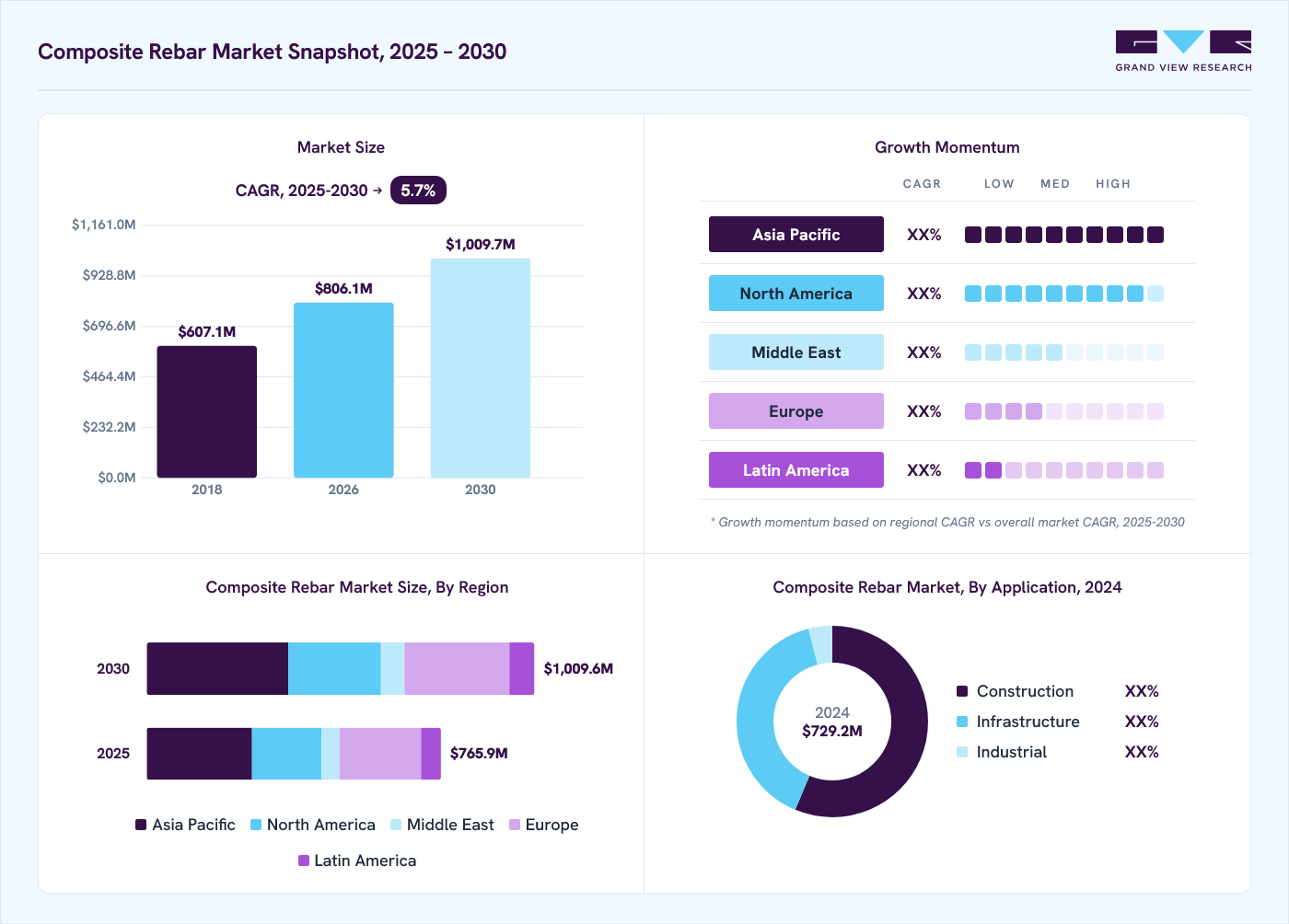Click the $806.1M bar value label

tap(343, 288)
